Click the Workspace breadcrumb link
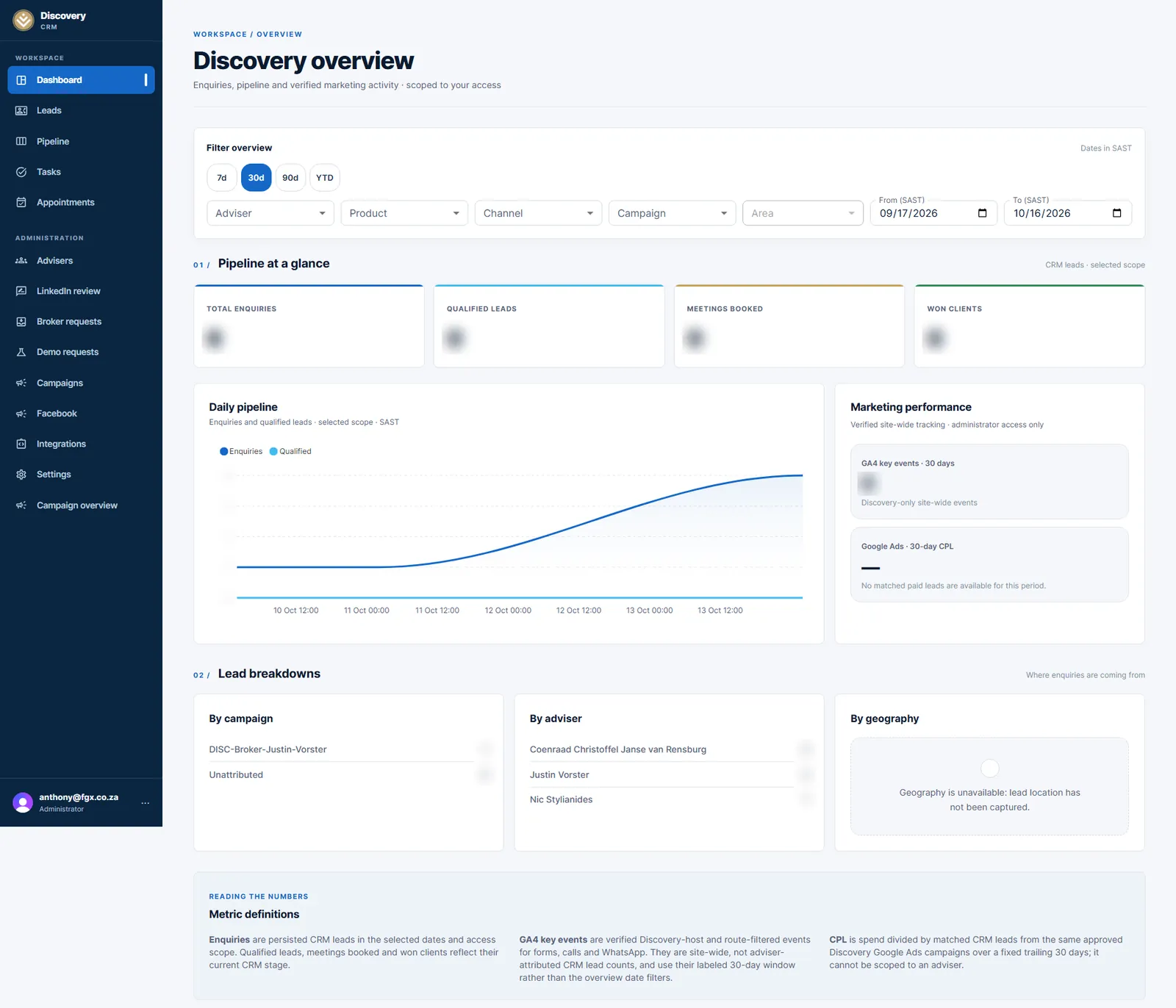Image resolution: width=1176 pixels, height=1008 pixels. (220, 35)
